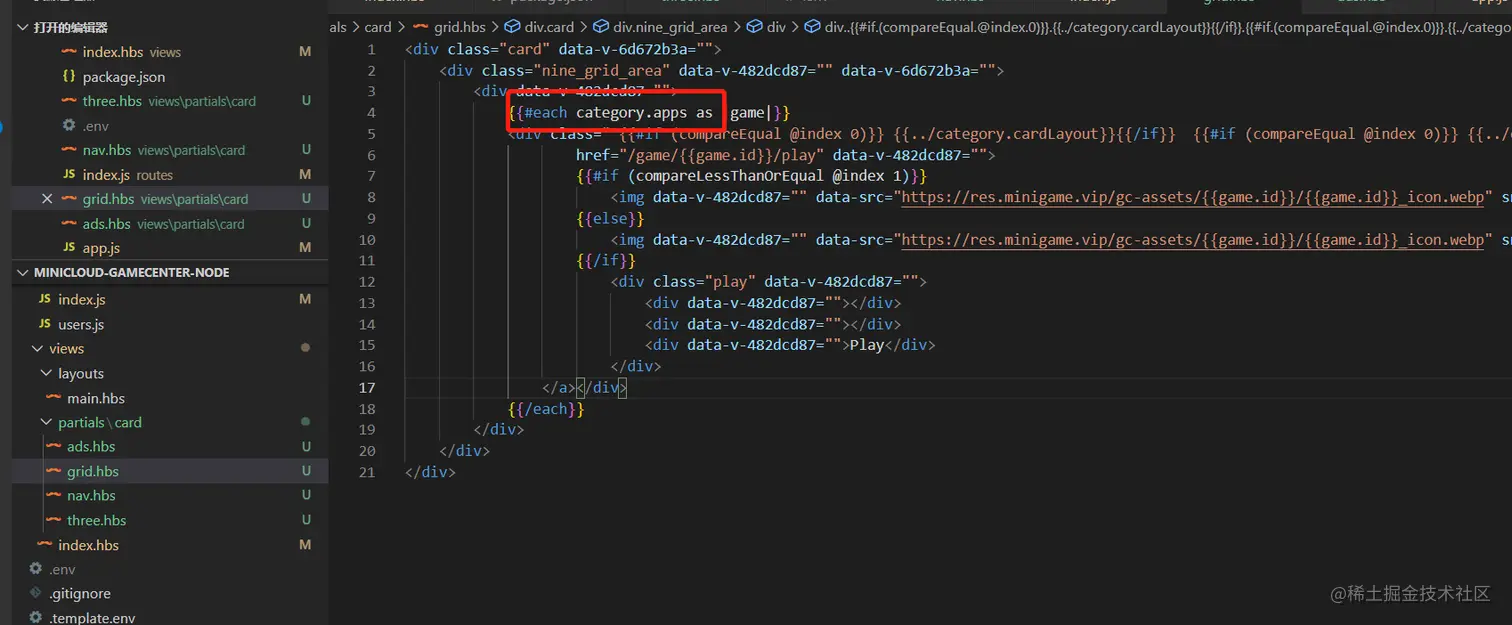Viewport: 1512px width, 625px height.
Task: Close the grid.hbs open editor
Action: click(47, 199)
